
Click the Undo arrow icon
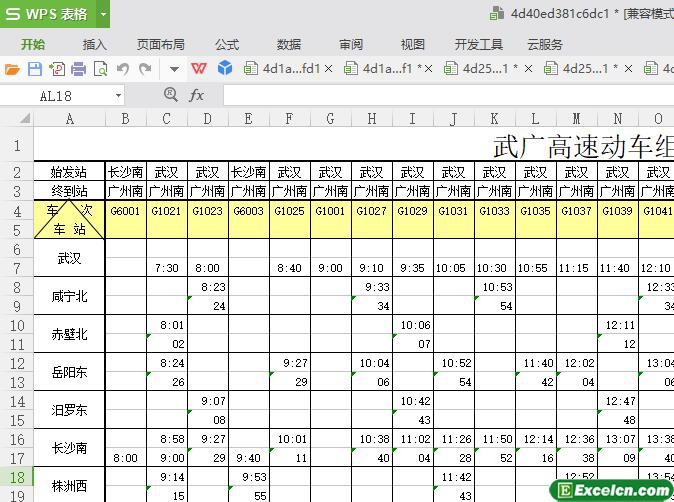[x=123, y=69]
